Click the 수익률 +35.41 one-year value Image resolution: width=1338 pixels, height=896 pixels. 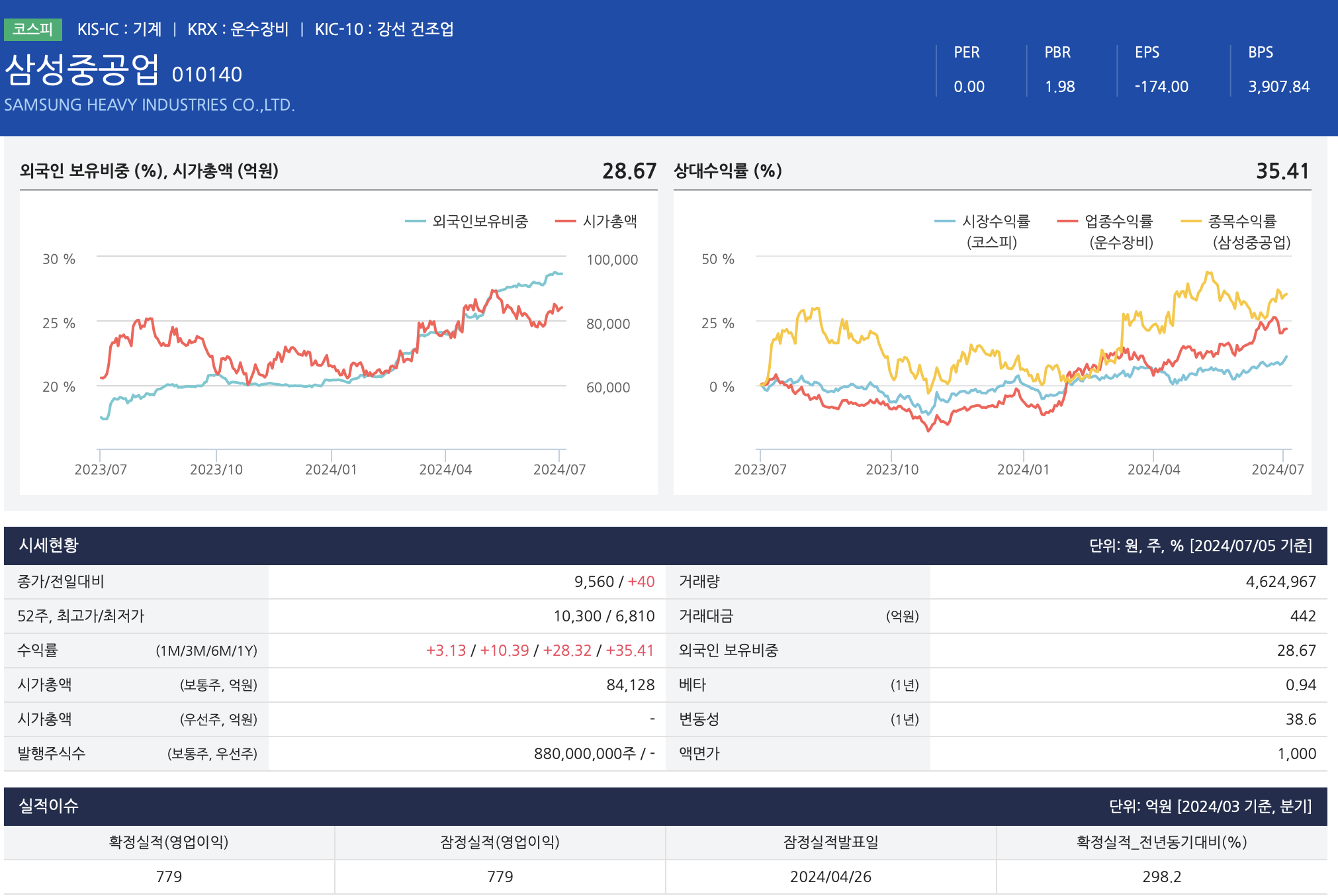tap(629, 650)
